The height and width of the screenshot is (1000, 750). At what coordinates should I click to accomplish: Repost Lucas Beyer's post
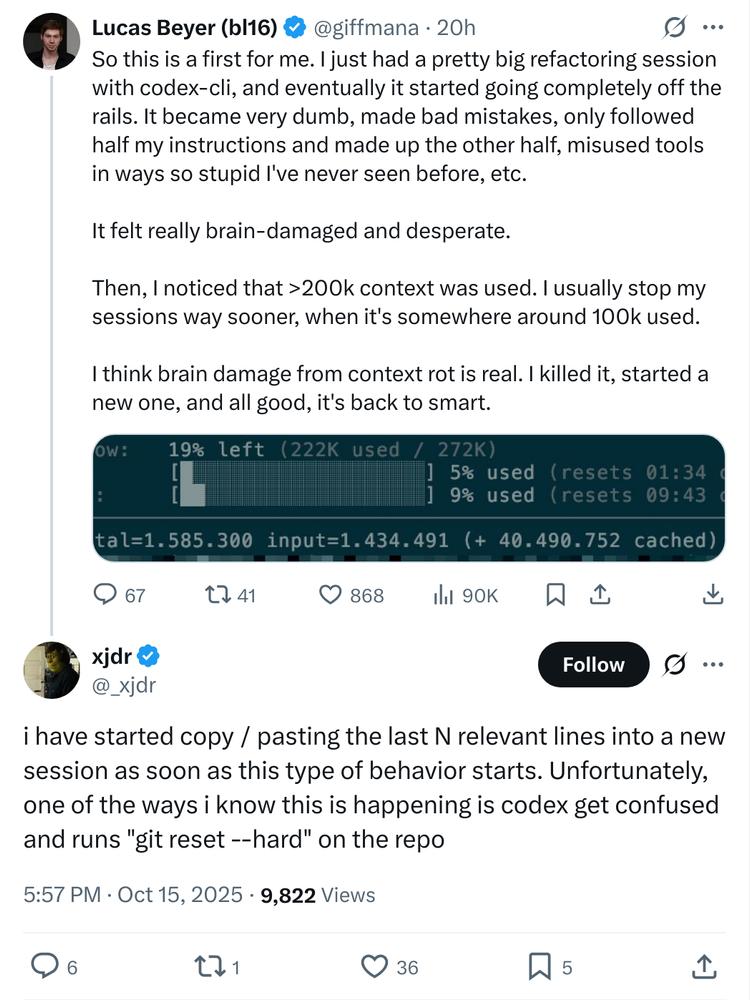217,595
